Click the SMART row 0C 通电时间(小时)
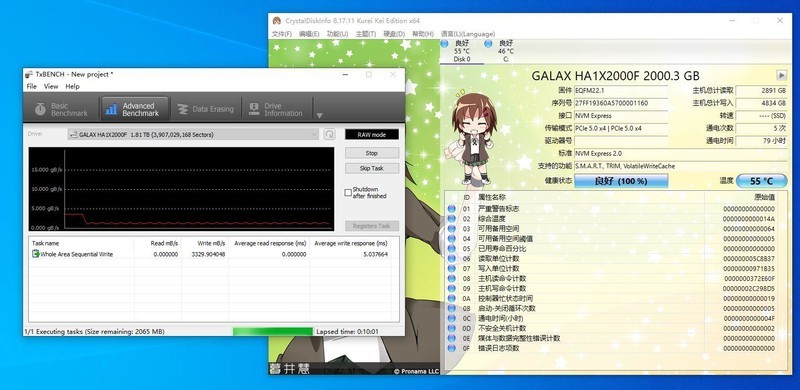Image resolution: width=800 pixels, height=390 pixels. coord(612,318)
